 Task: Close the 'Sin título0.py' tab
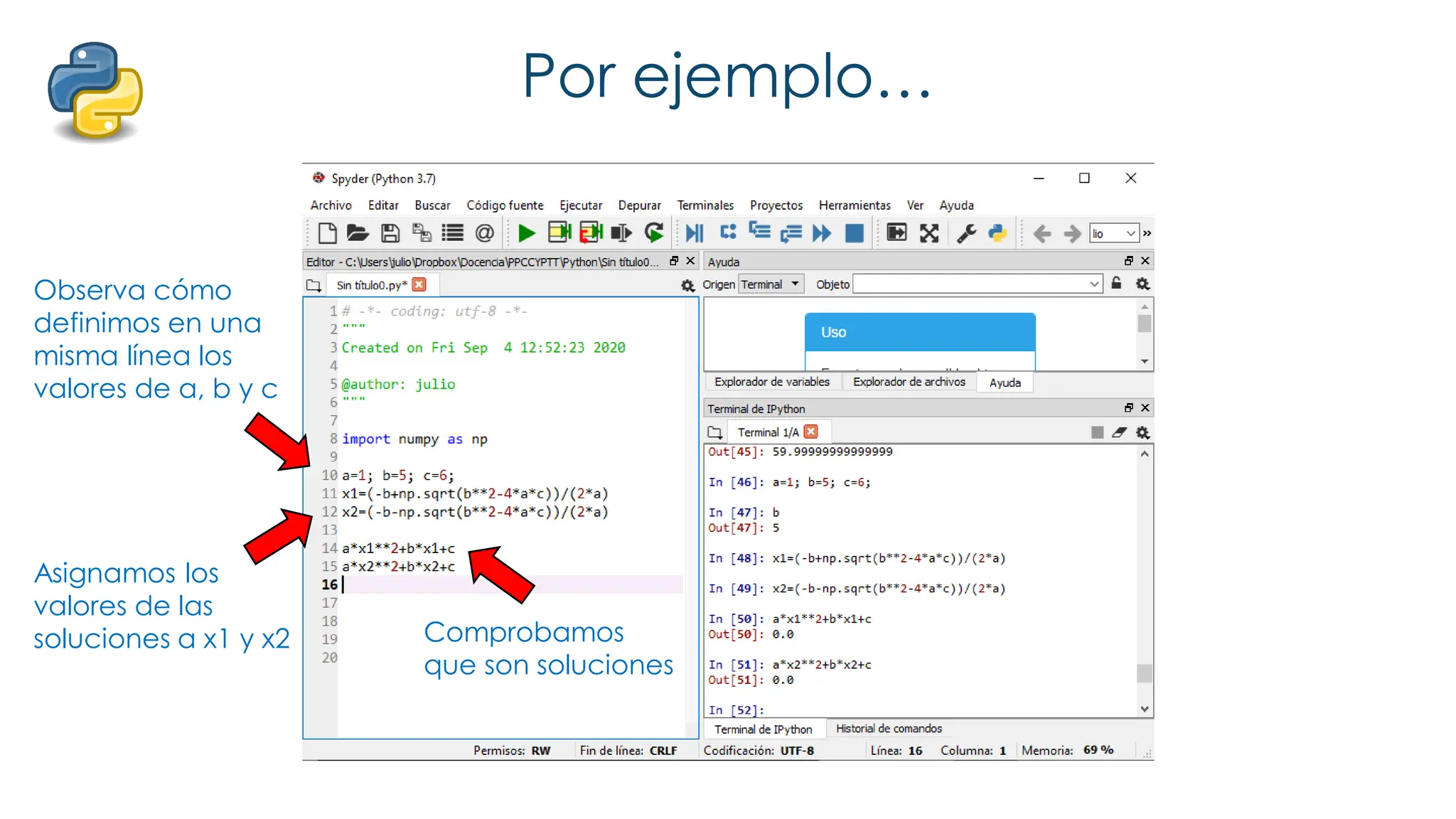(x=419, y=284)
